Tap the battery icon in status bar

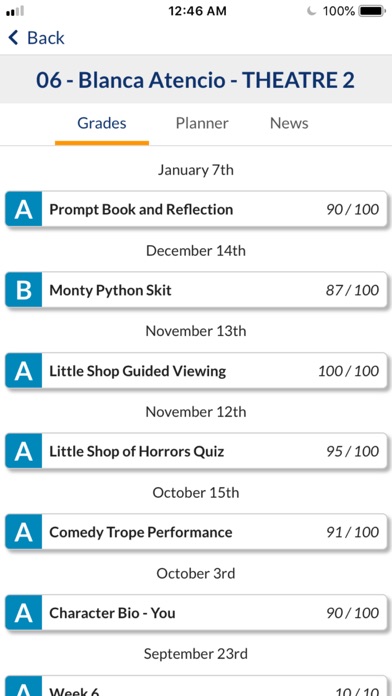372,11
